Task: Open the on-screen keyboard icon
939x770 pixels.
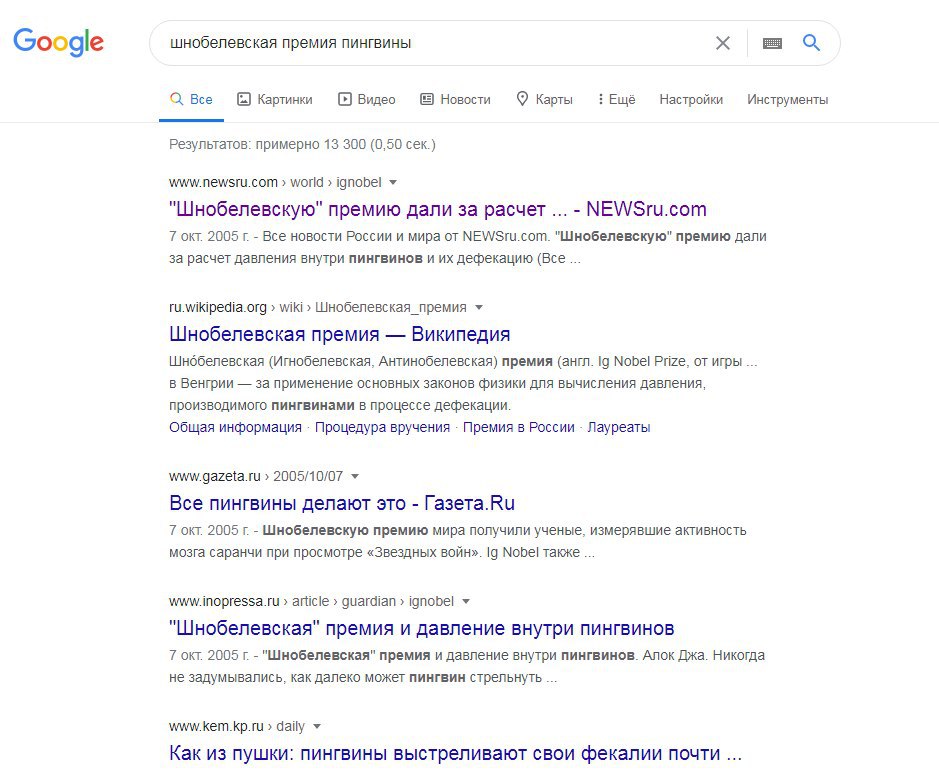Action: pyautogui.click(x=773, y=43)
